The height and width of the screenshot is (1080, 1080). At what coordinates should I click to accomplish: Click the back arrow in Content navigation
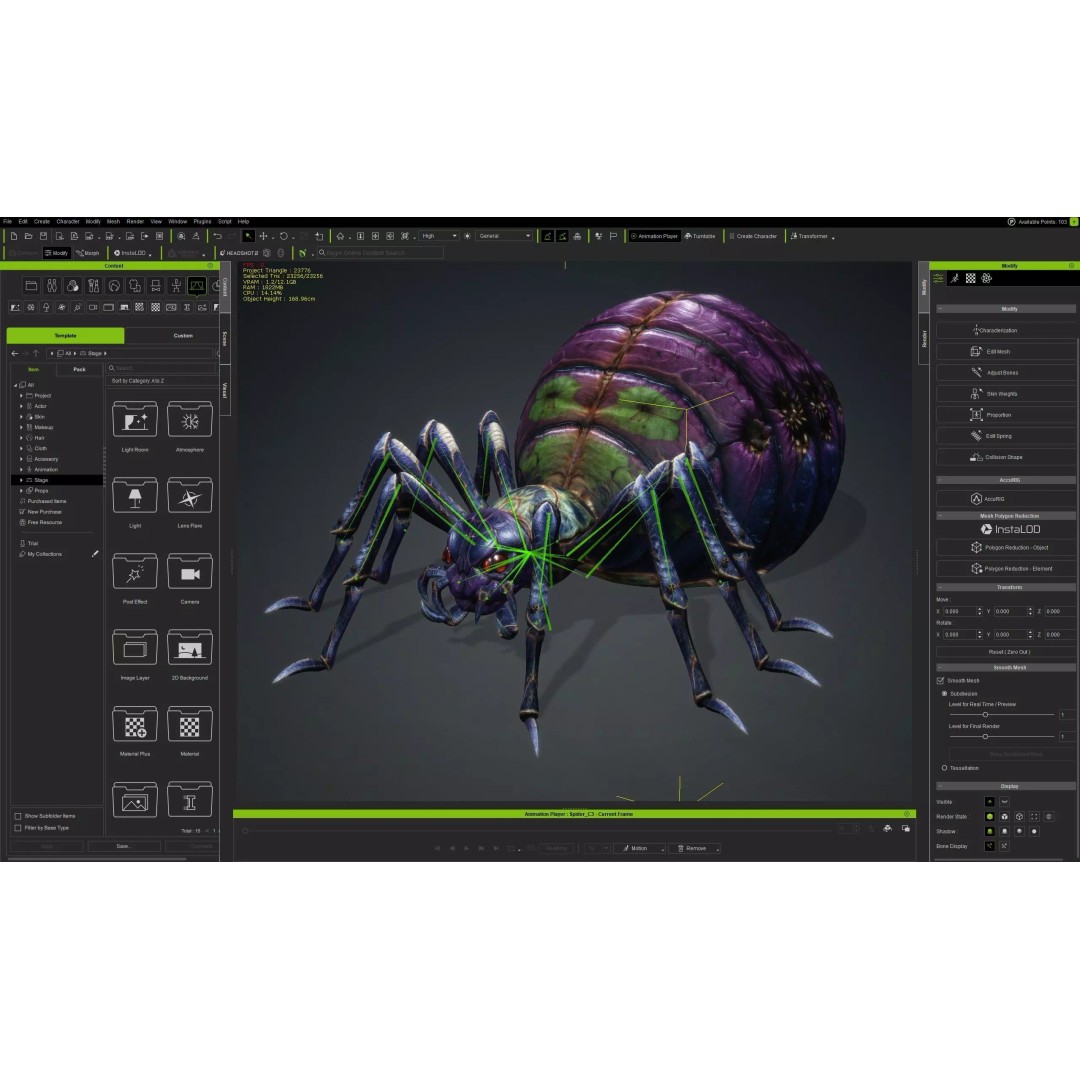point(14,353)
